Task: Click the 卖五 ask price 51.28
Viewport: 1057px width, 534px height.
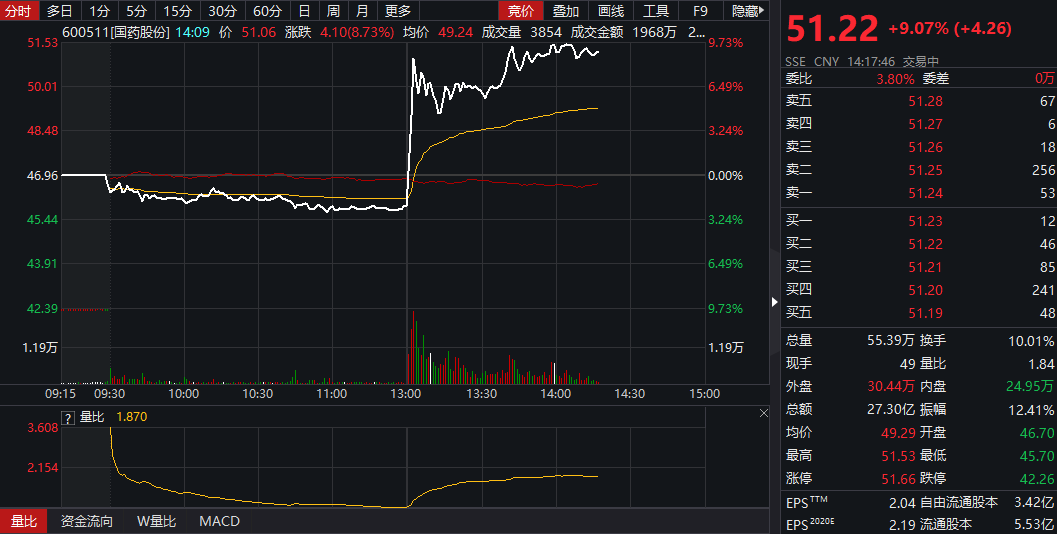Action: coord(925,101)
